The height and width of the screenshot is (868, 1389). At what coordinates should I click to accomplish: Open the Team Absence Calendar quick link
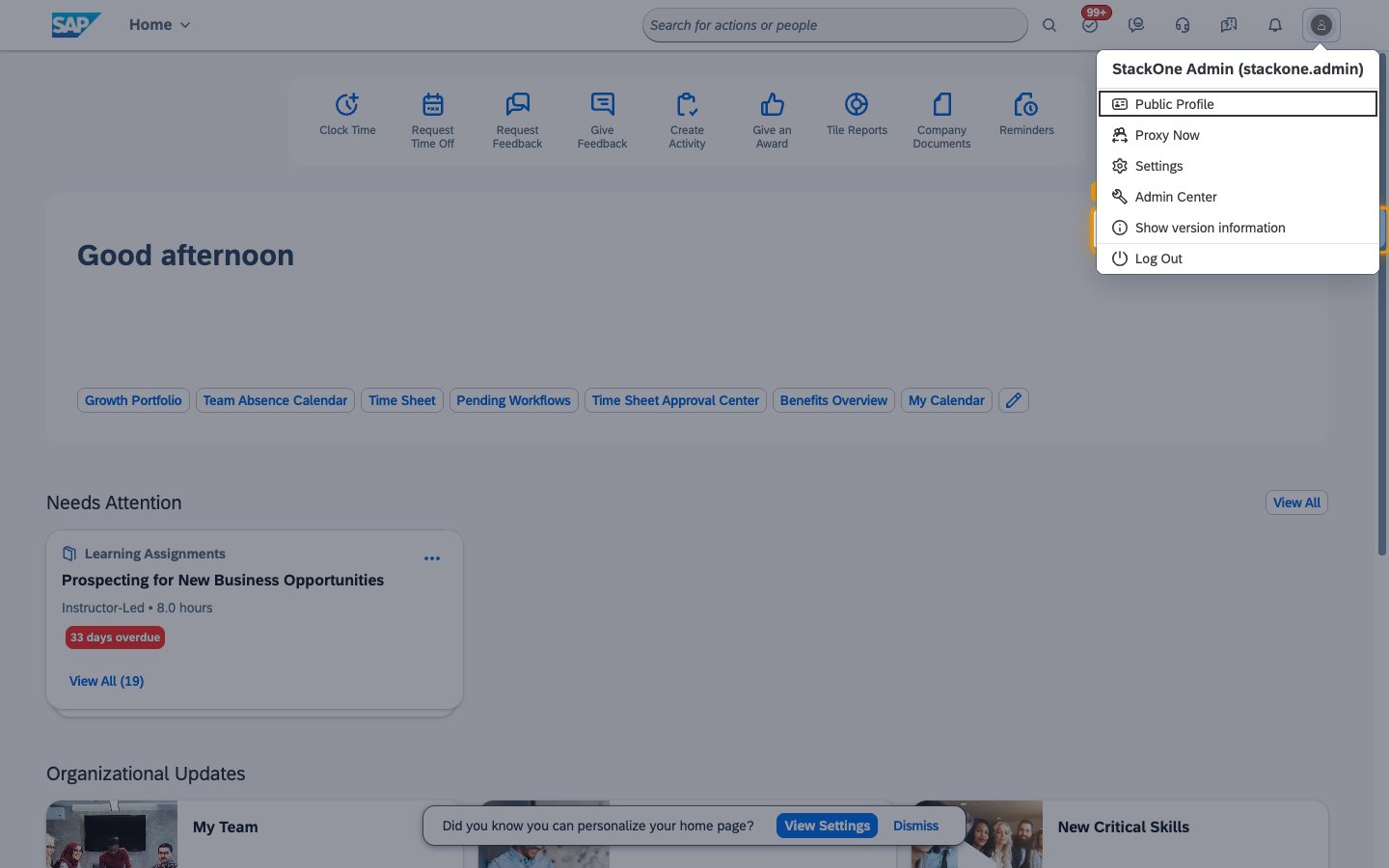[275, 400]
